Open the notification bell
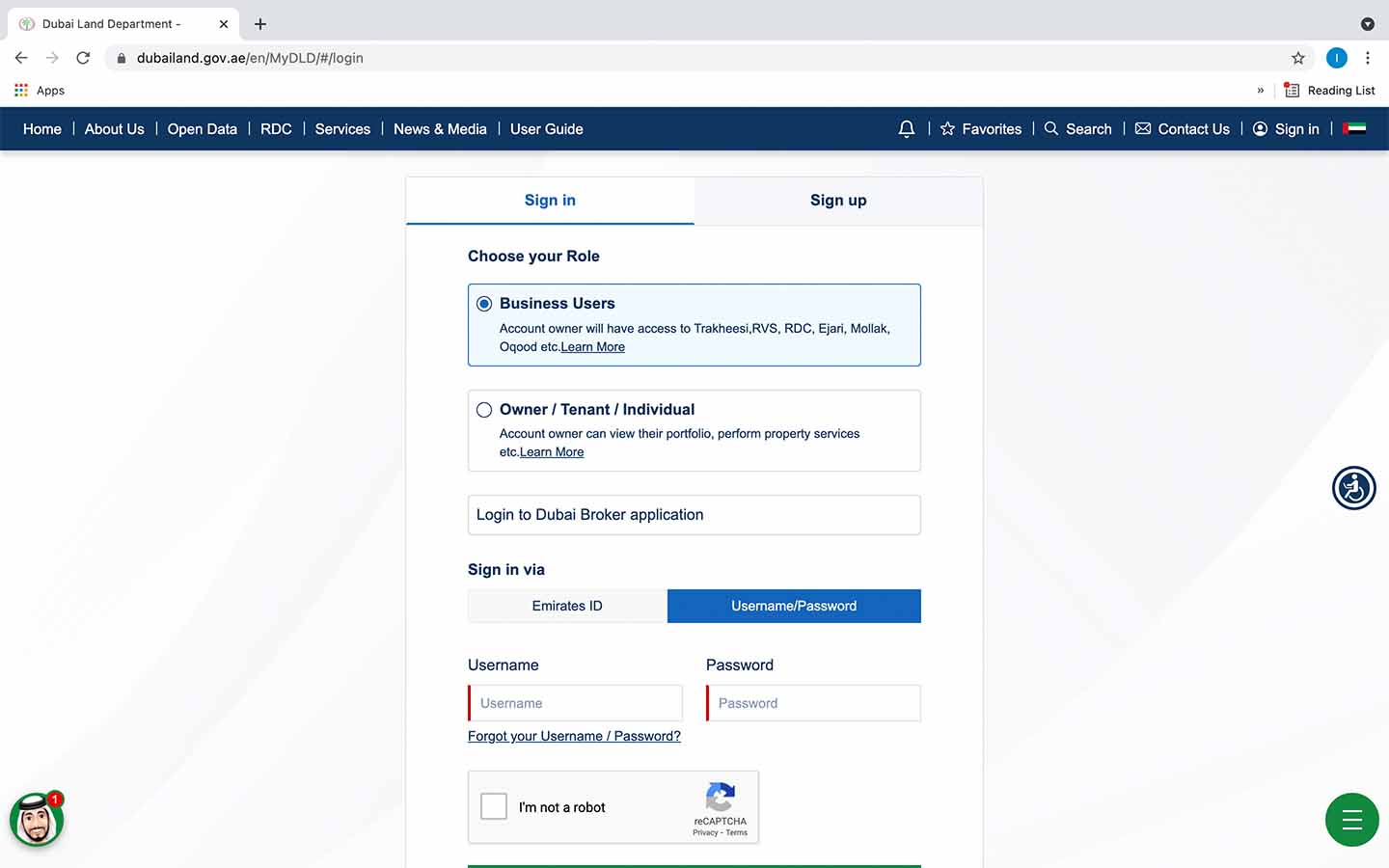 (906, 128)
